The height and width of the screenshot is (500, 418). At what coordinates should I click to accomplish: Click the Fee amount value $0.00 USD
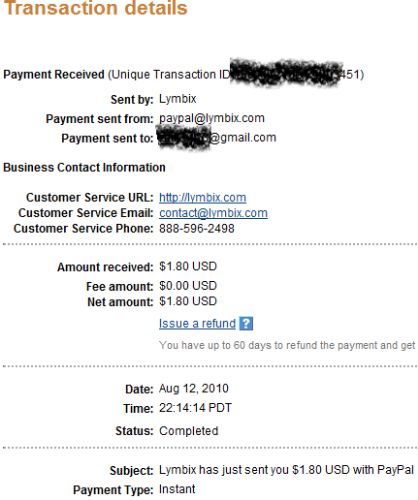[x=188, y=286]
